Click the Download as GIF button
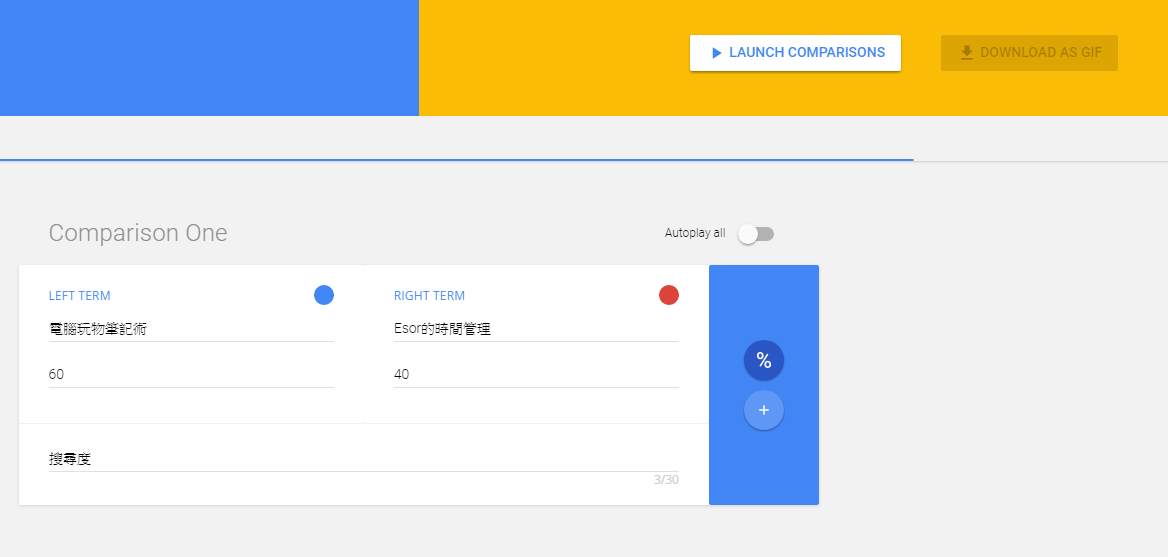Image resolution: width=1168 pixels, height=557 pixels. click(1029, 53)
